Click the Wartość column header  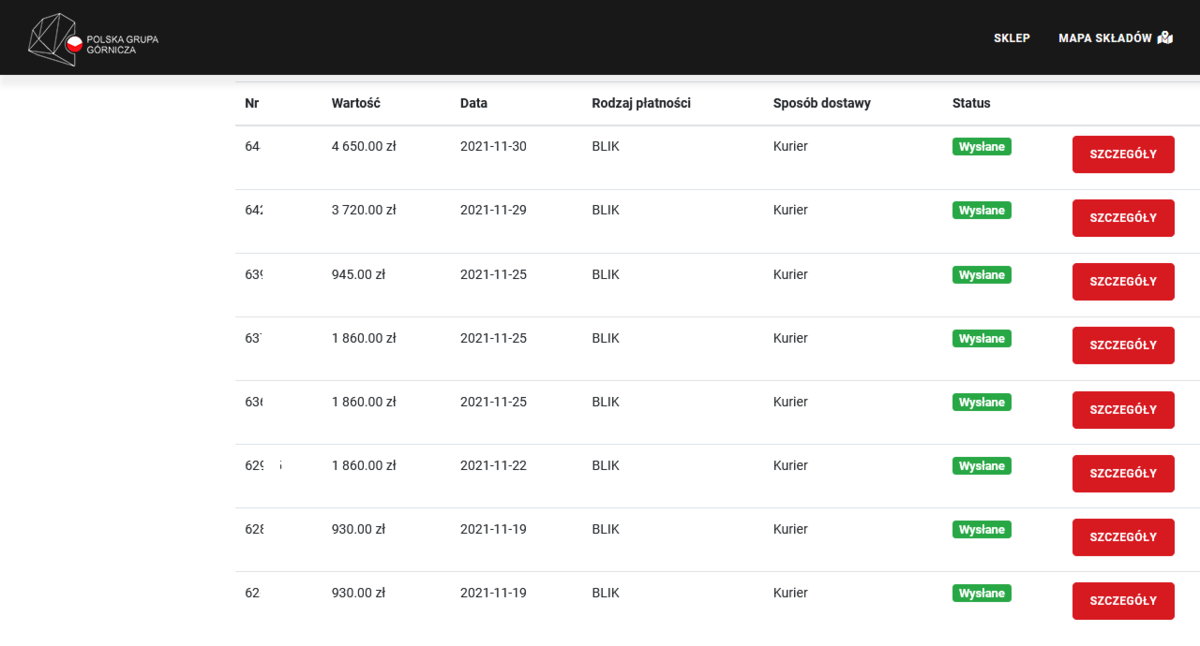pyautogui.click(x=356, y=103)
